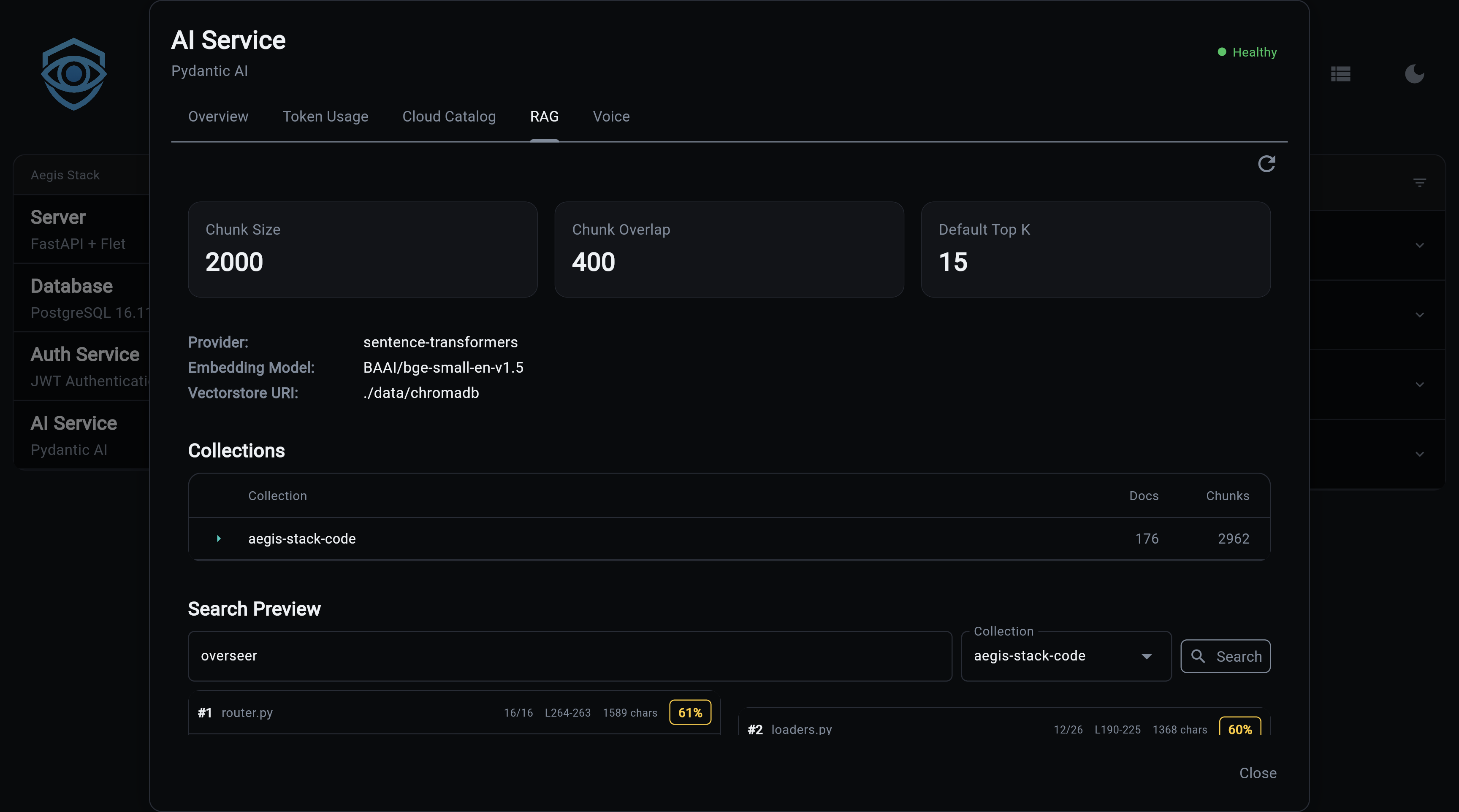The width and height of the screenshot is (1459, 812).
Task: Expand the first chevron on the right panel
Action: pos(1419,246)
